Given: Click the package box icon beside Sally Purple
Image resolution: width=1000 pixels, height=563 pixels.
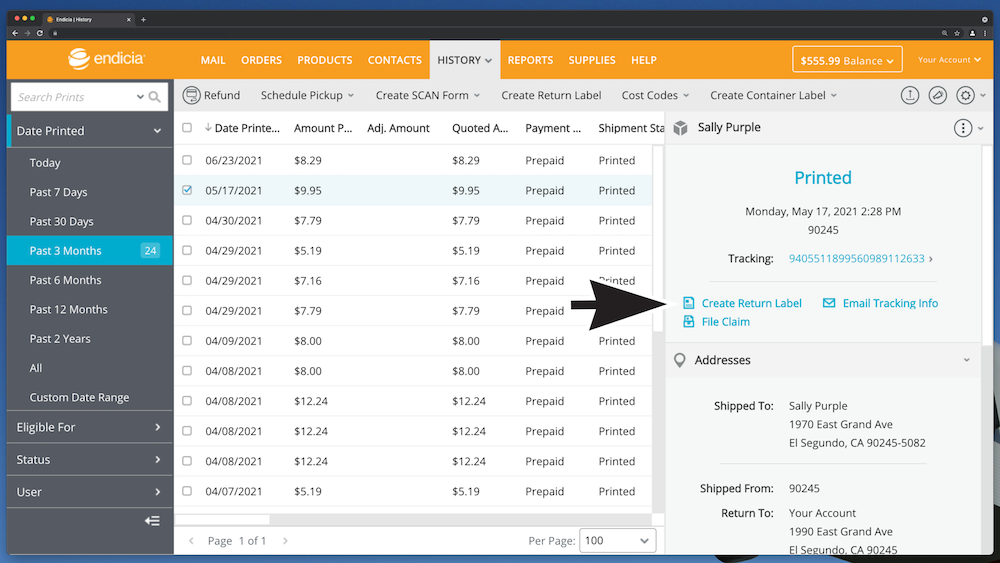Looking at the screenshot, I should pos(680,128).
